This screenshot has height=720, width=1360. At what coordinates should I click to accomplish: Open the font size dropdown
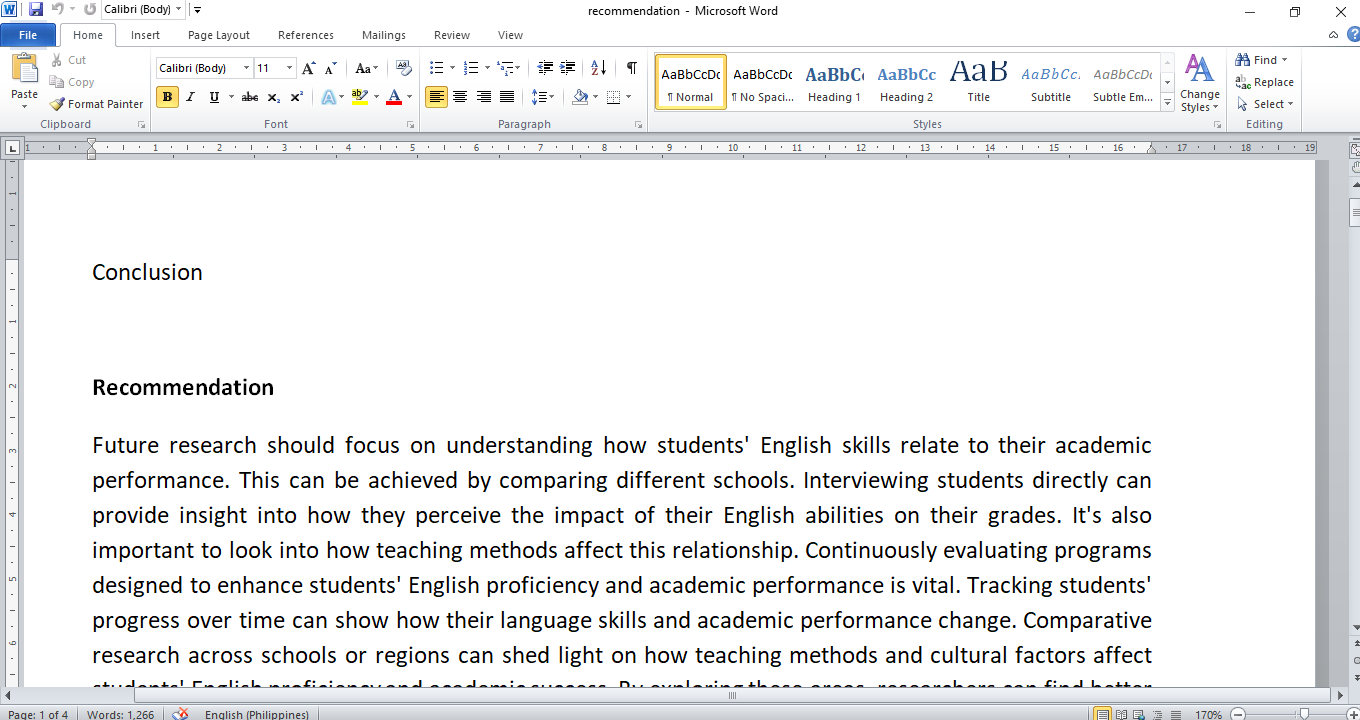[x=290, y=68]
